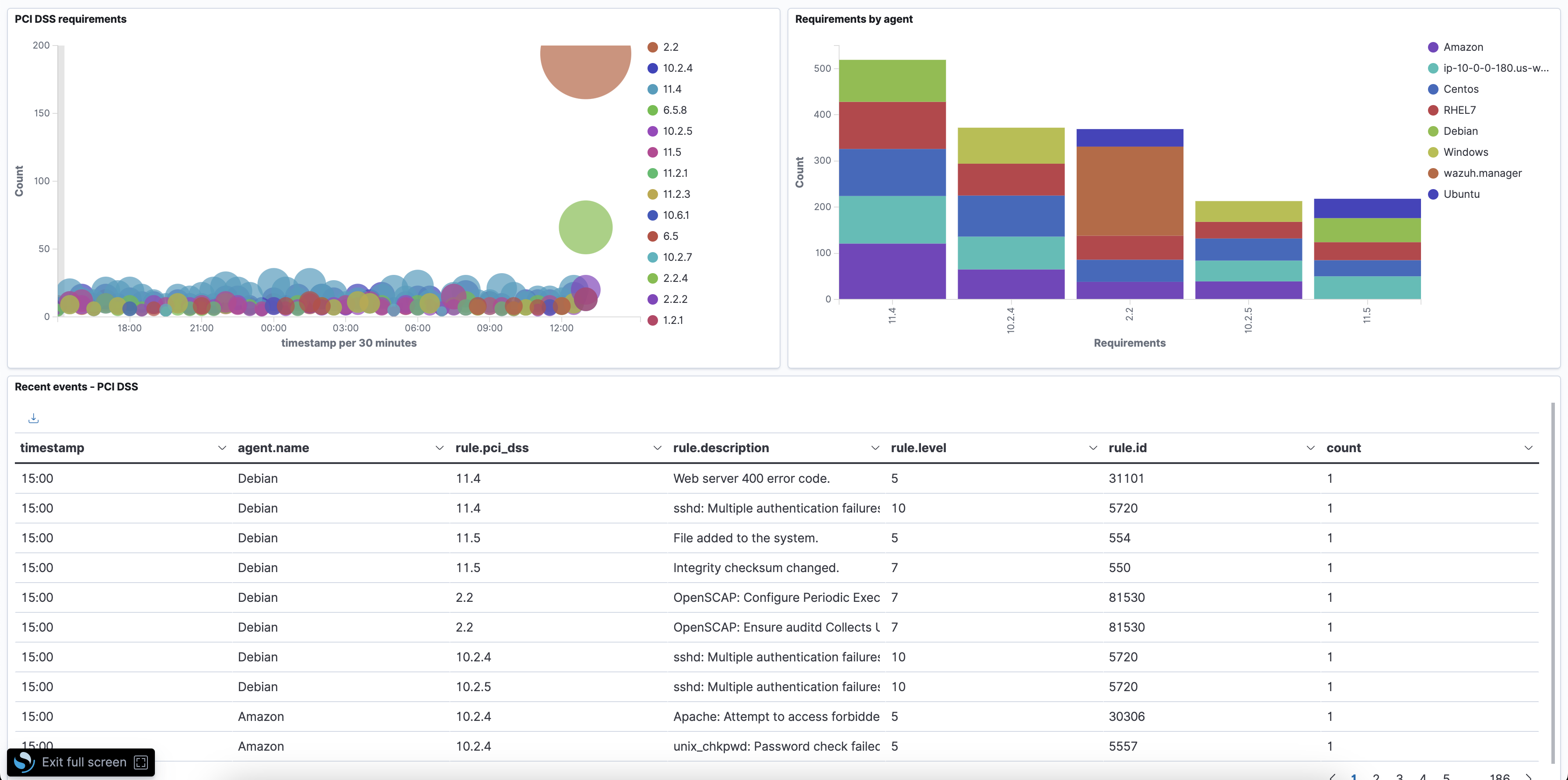This screenshot has width=1568, height=780.
Task: Select the wazuh.manager legend marker
Action: pyautogui.click(x=1433, y=173)
